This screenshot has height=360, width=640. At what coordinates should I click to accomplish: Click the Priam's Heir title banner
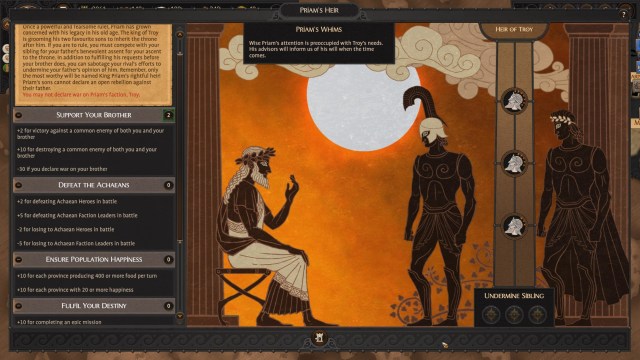[x=319, y=10]
